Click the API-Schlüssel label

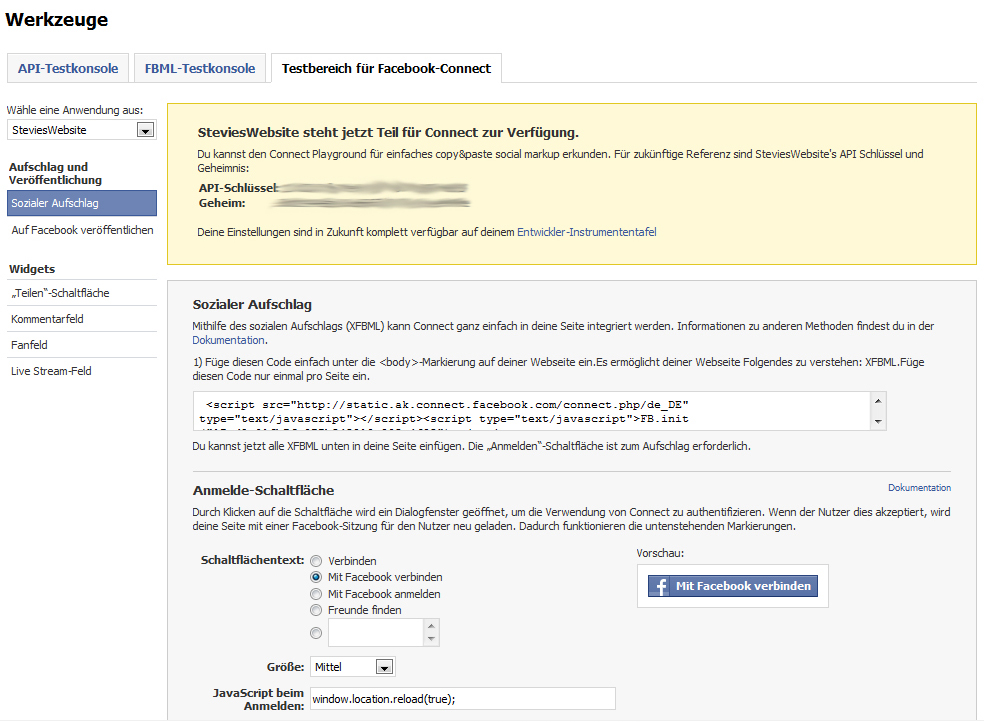click(238, 188)
